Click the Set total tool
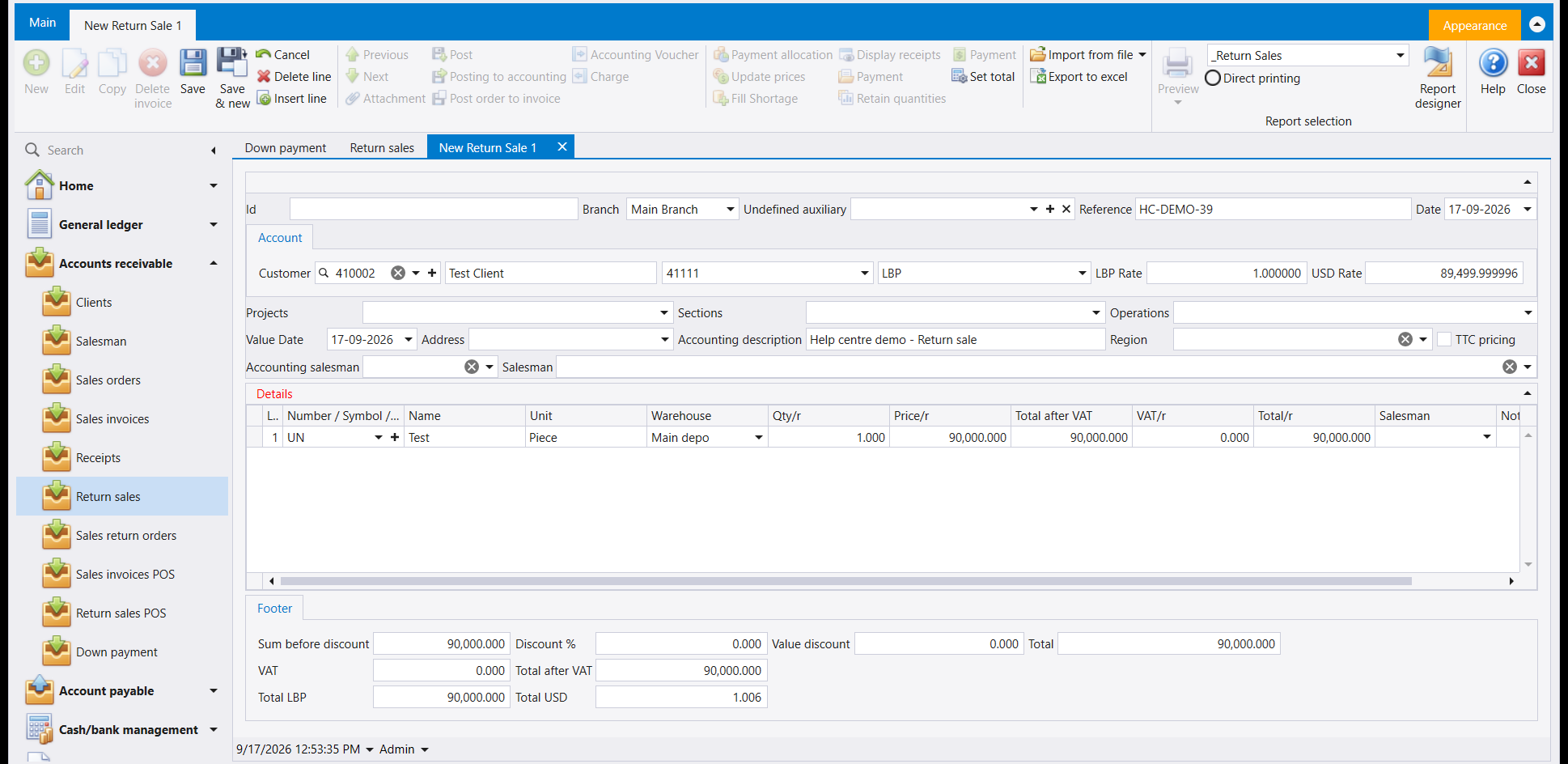 click(983, 77)
